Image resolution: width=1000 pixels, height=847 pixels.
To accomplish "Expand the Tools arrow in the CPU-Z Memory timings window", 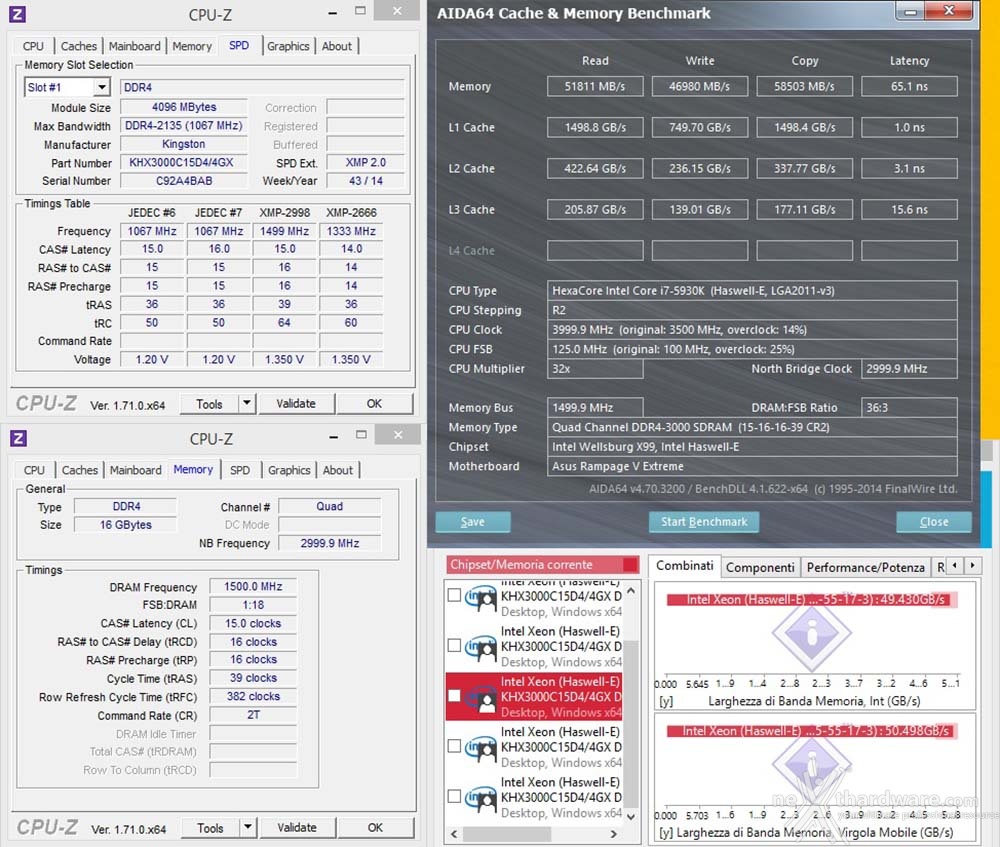I will pos(247,828).
